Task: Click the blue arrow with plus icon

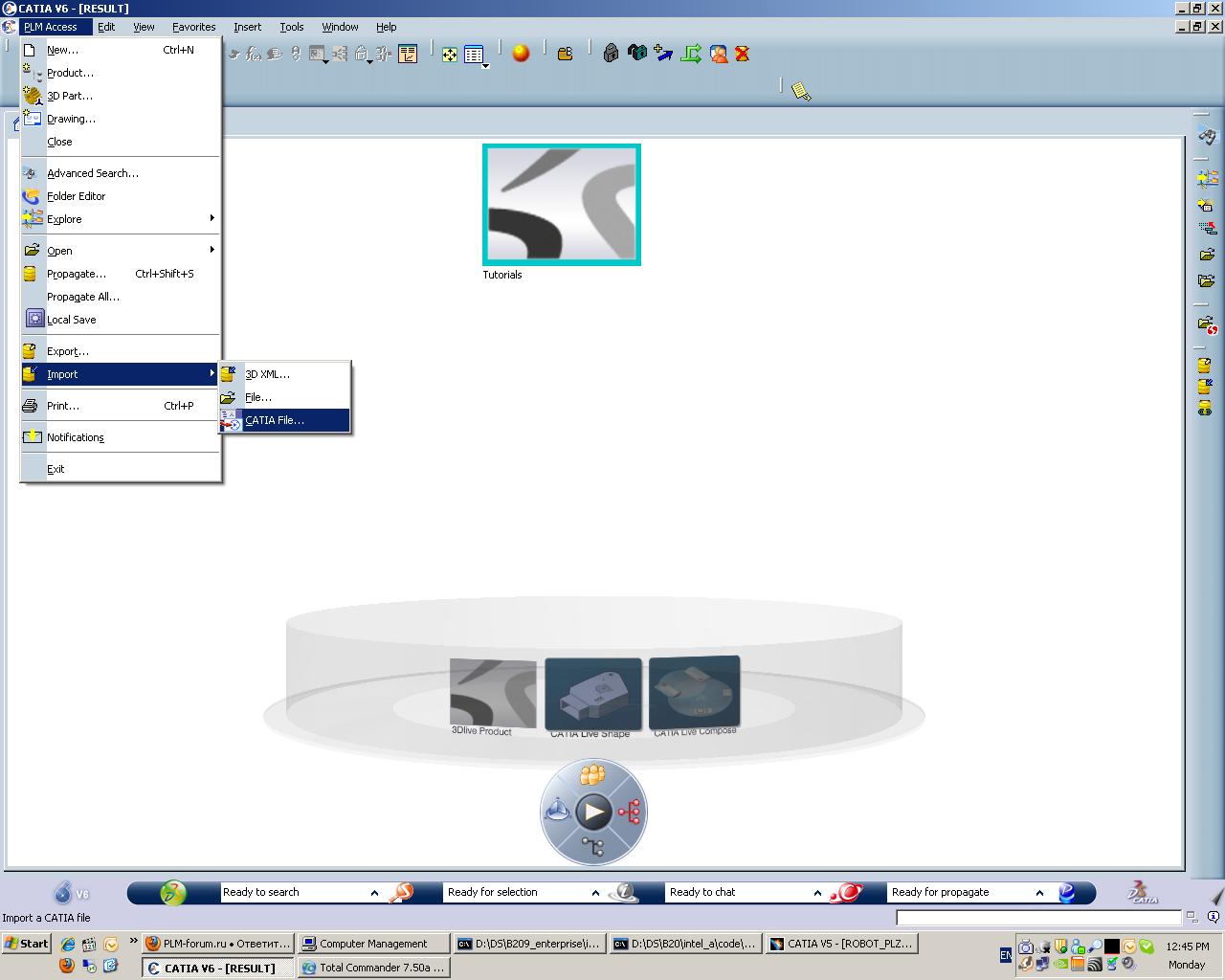Action: [664, 54]
